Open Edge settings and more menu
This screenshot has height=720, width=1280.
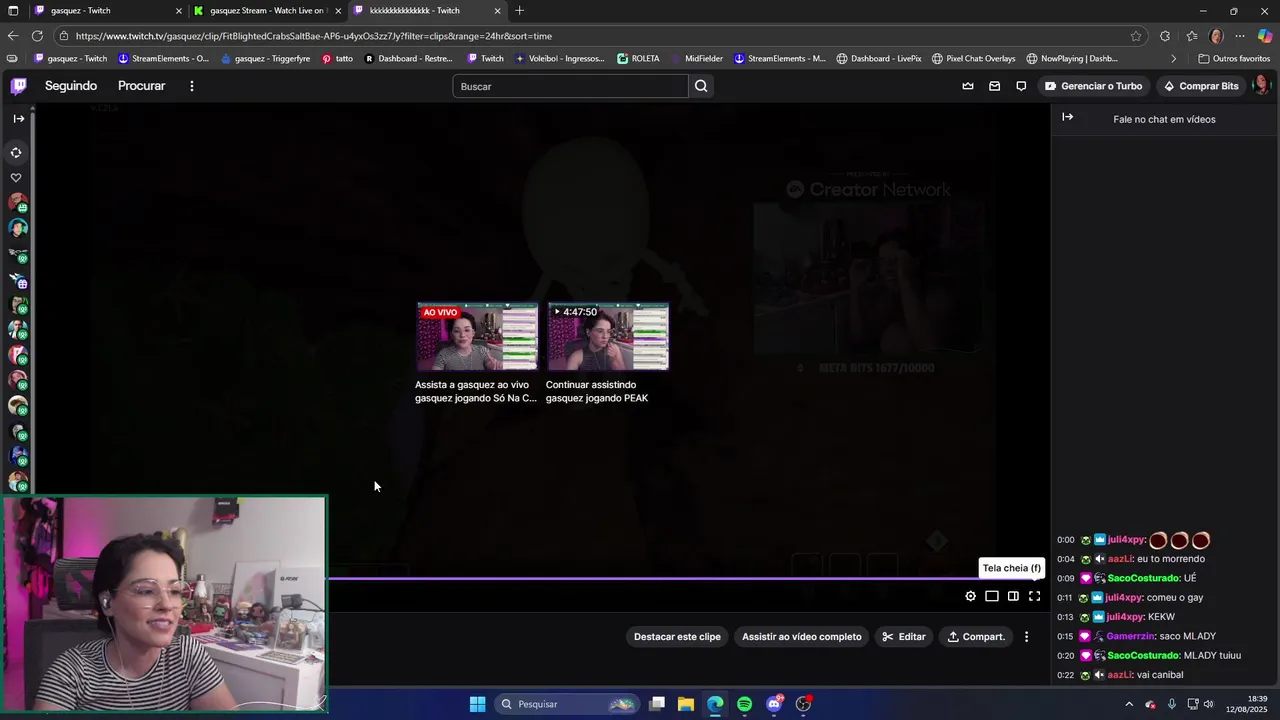click(1240, 36)
